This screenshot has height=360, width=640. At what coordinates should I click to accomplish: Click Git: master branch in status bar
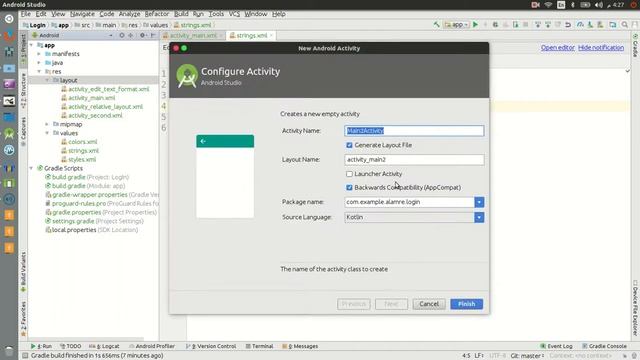tap(527, 356)
